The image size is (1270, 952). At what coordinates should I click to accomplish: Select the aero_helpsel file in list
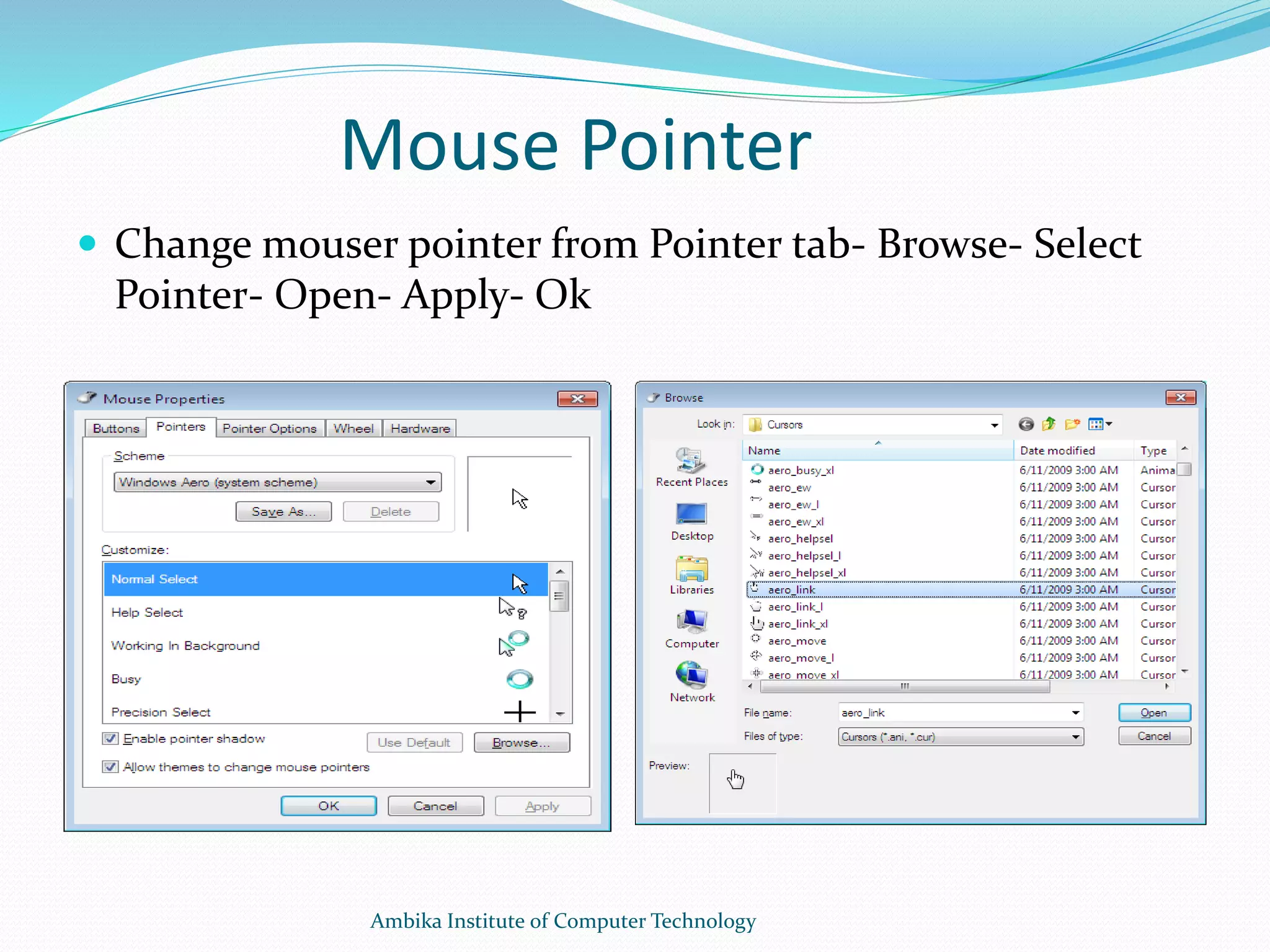coord(800,539)
